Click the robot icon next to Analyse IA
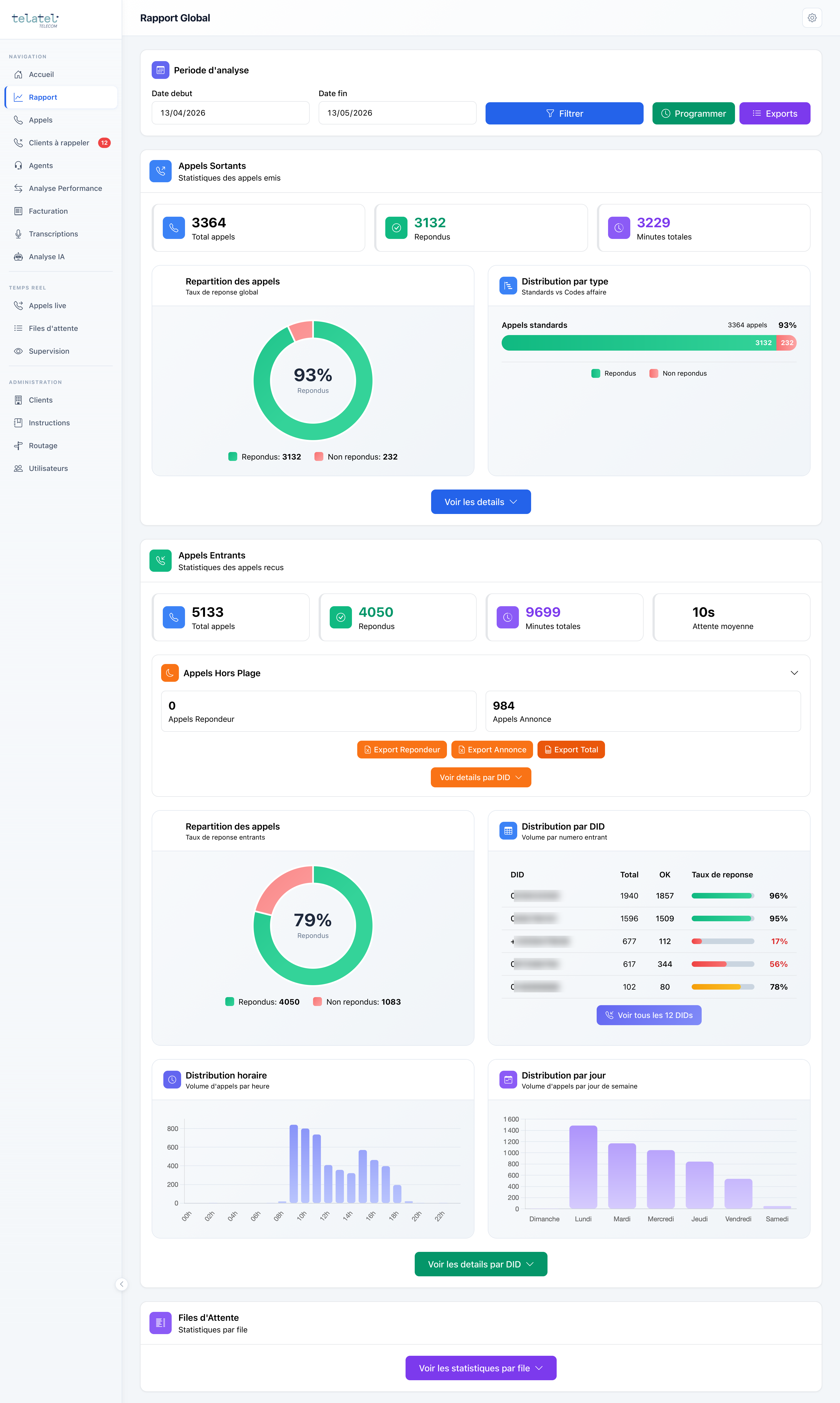 pos(18,257)
